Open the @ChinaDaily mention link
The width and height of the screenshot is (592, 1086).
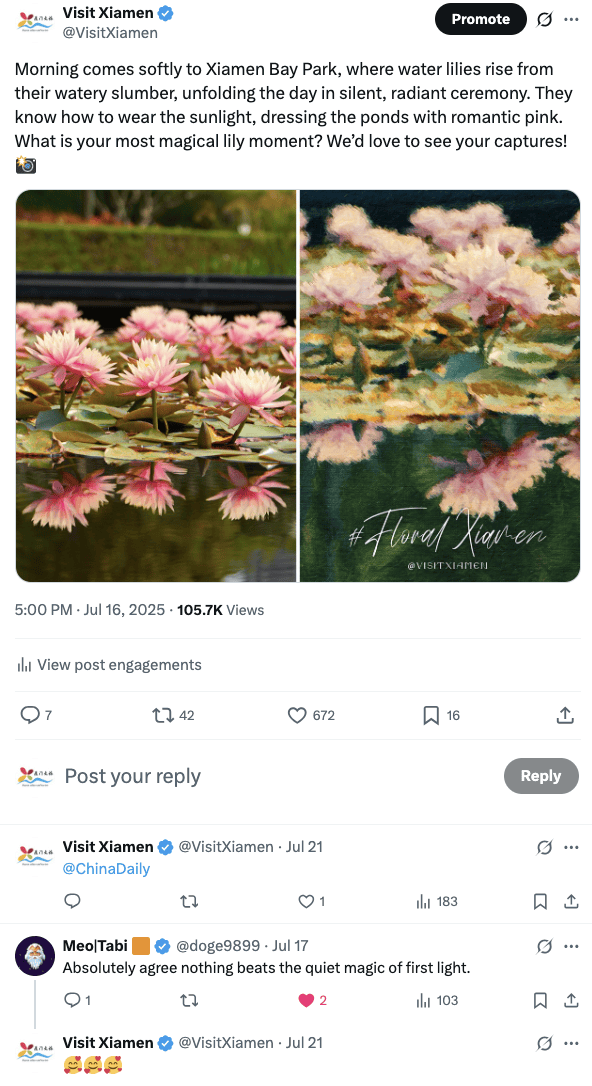(x=106, y=869)
